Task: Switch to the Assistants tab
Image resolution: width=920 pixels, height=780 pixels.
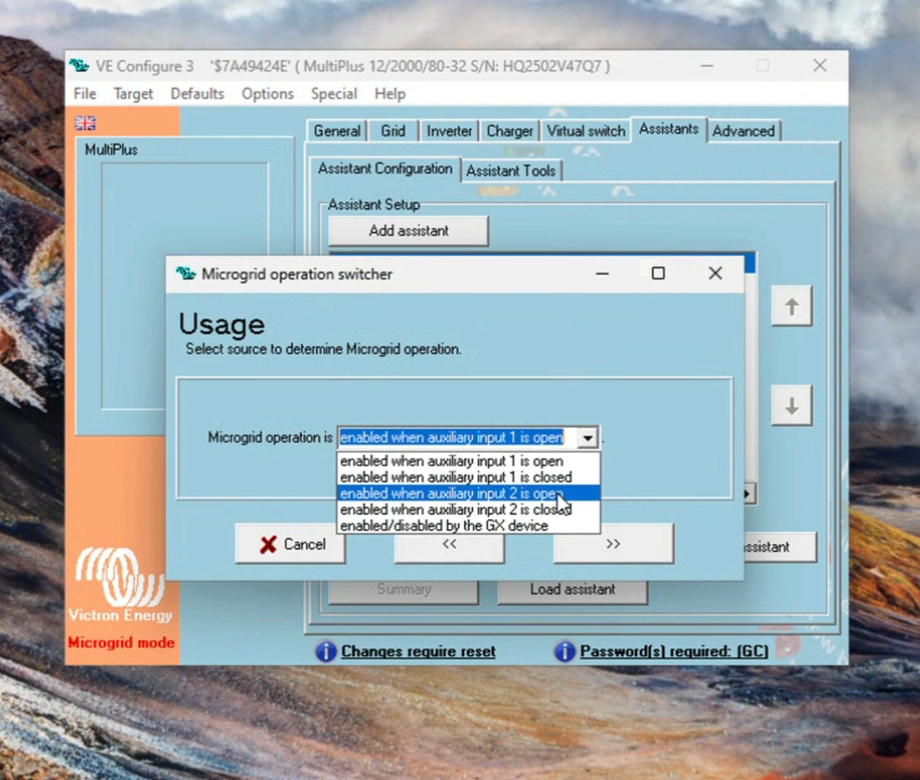Action: point(668,129)
